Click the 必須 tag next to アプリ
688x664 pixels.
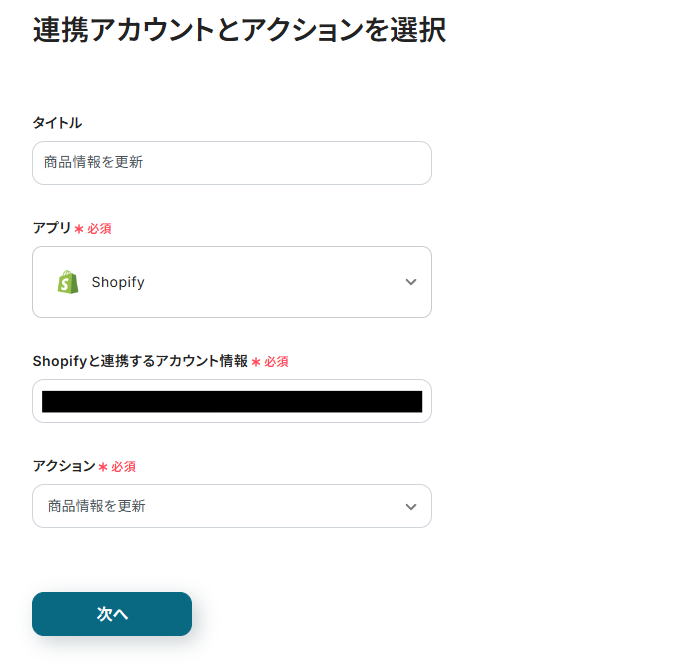[99, 229]
